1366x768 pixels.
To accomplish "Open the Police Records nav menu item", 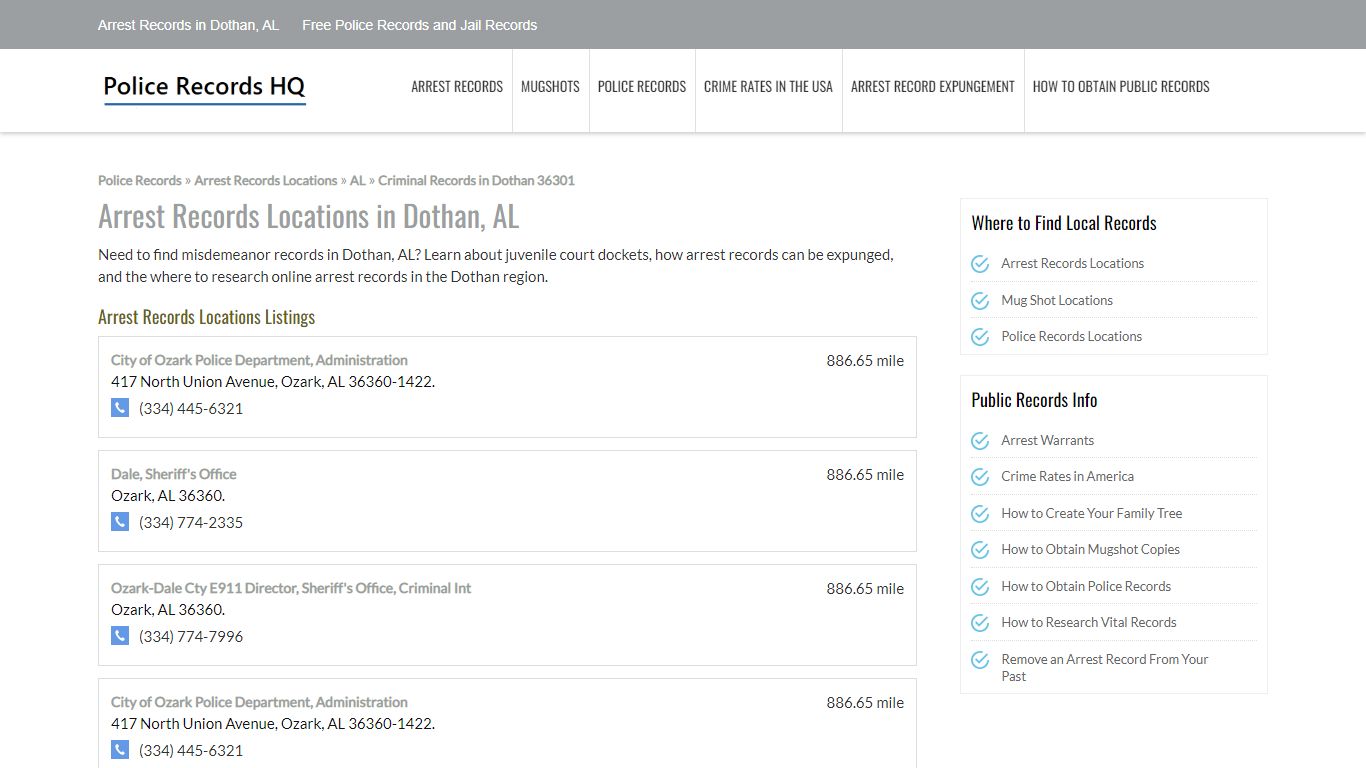I will tap(642, 87).
